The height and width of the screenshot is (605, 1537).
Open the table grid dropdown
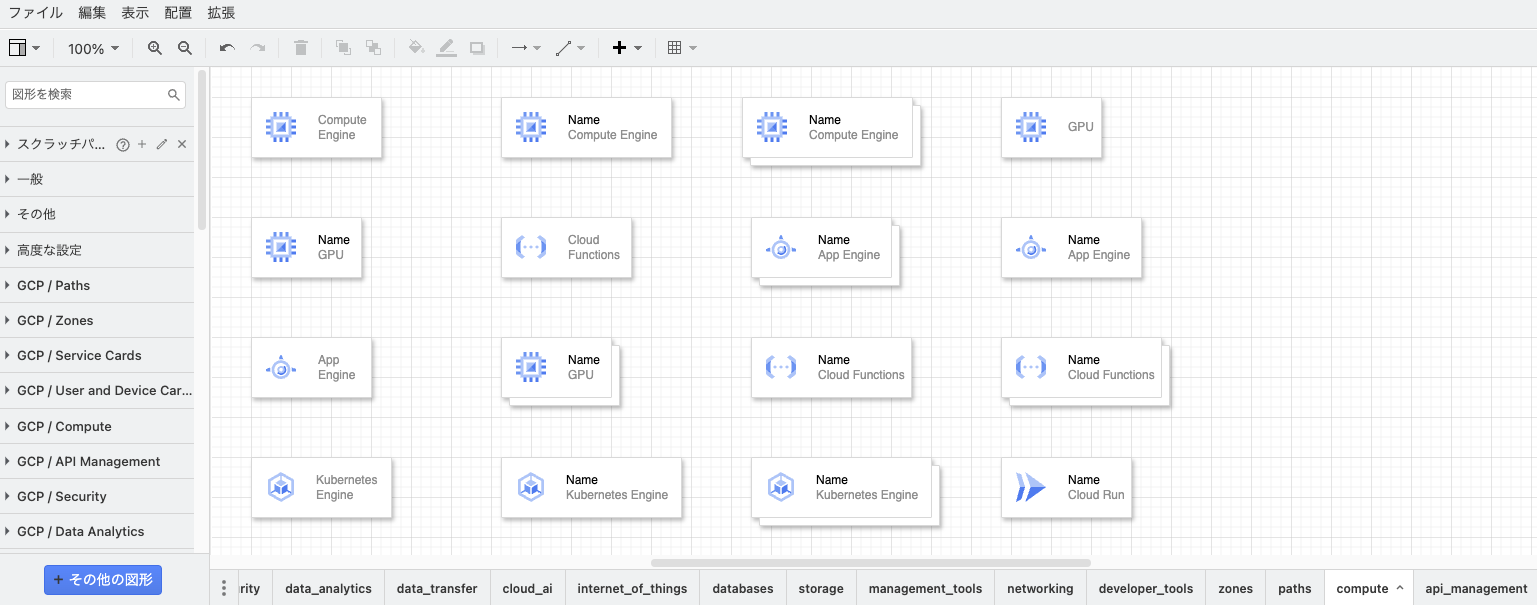[x=682, y=48]
